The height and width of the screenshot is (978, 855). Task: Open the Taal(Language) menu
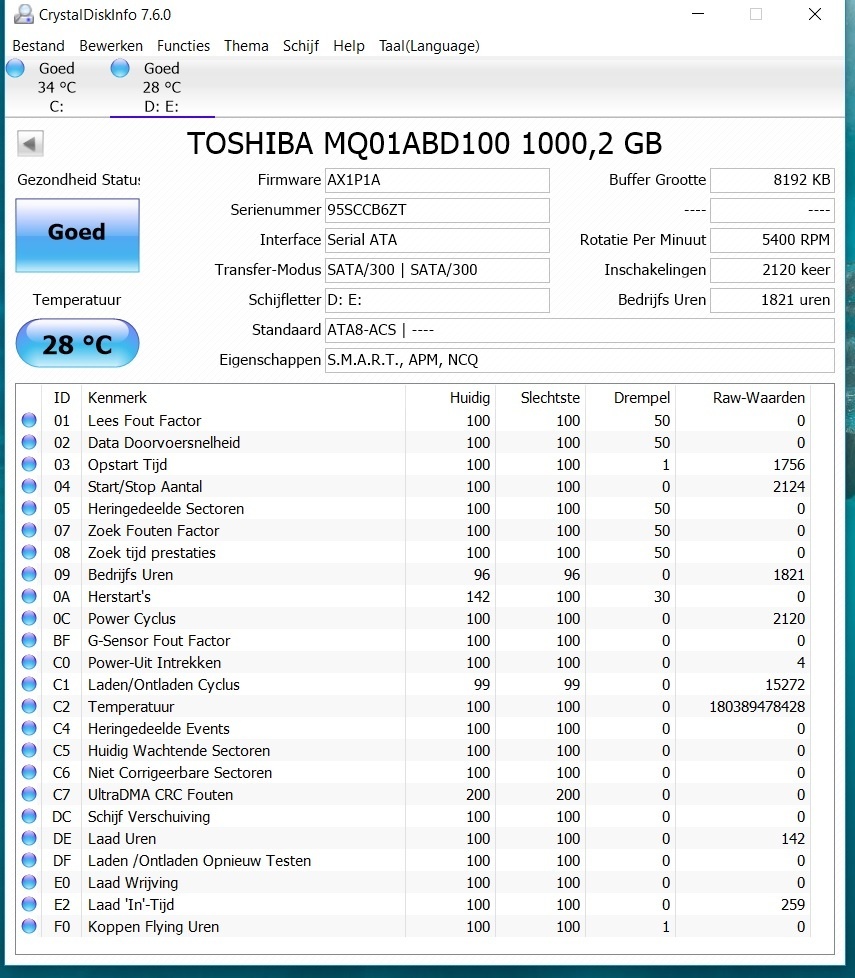tap(430, 46)
